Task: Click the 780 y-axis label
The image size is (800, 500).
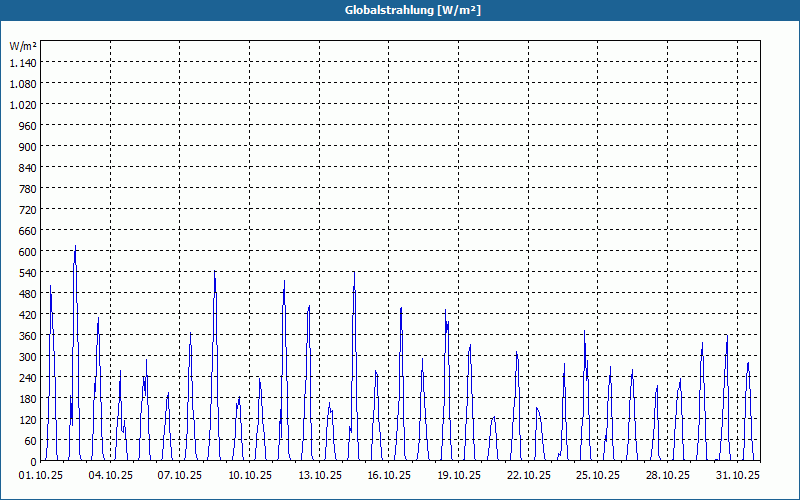Action: pos(27,189)
